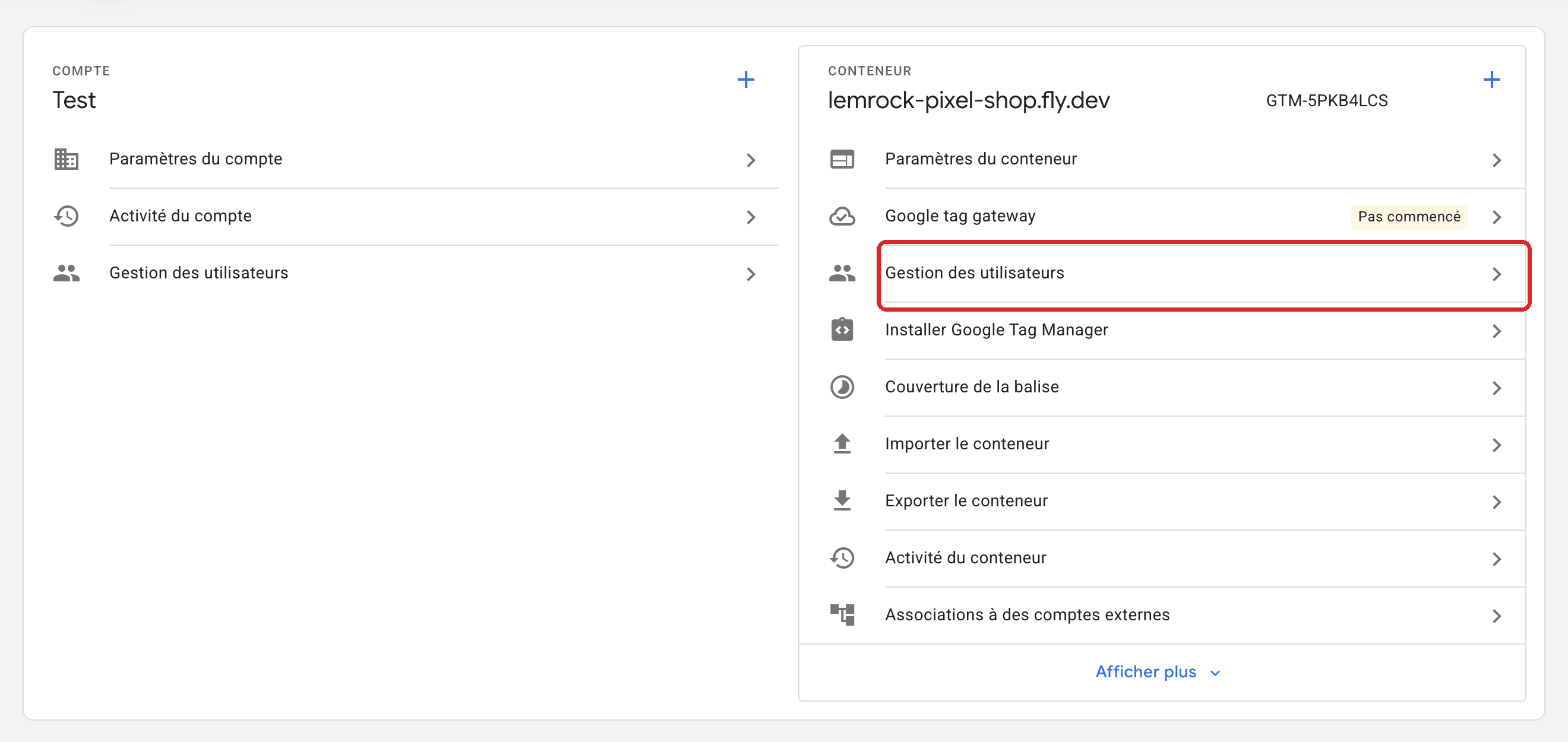
Task: Click the upload arrow icon for Importer le conteneur
Action: click(842, 444)
